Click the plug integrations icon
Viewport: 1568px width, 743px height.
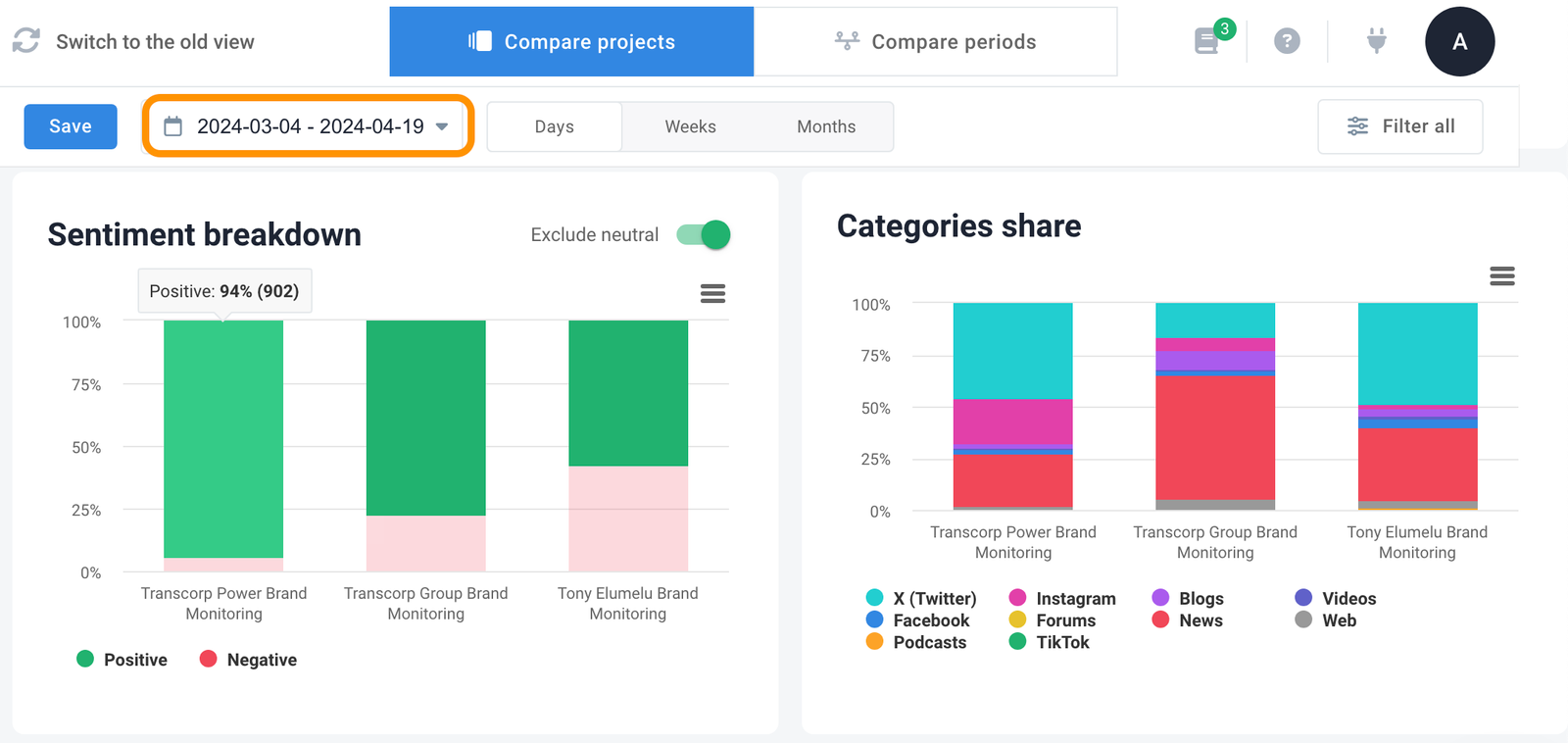1377,40
